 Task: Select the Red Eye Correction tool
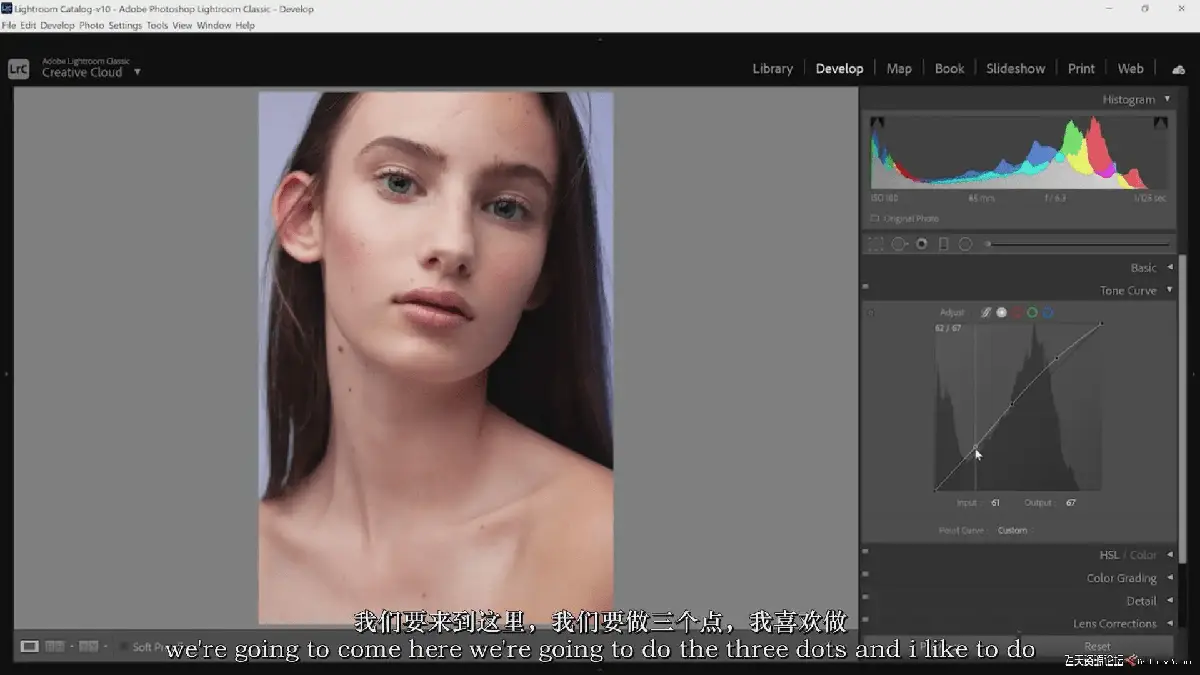921,244
